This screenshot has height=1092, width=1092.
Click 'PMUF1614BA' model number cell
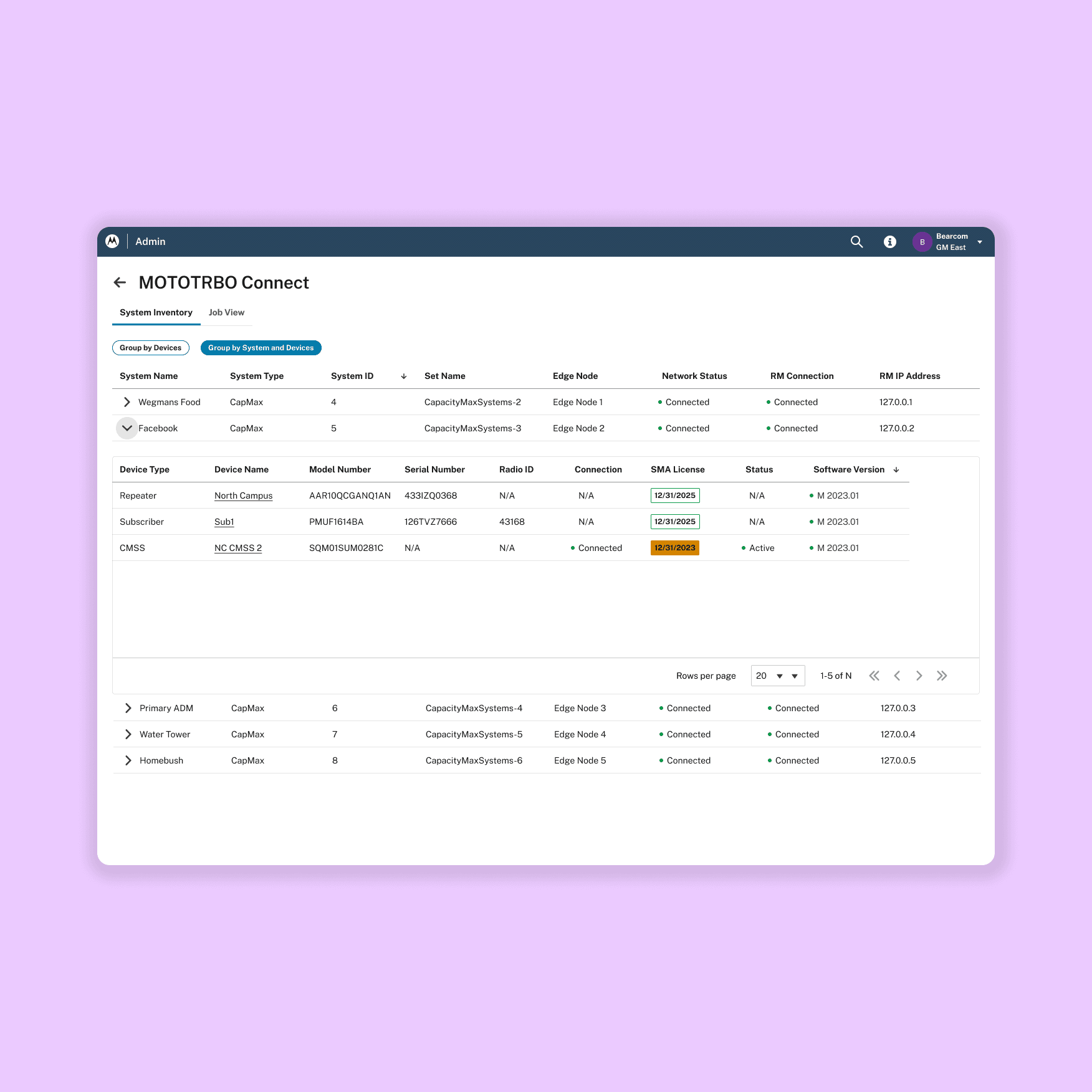pos(336,522)
